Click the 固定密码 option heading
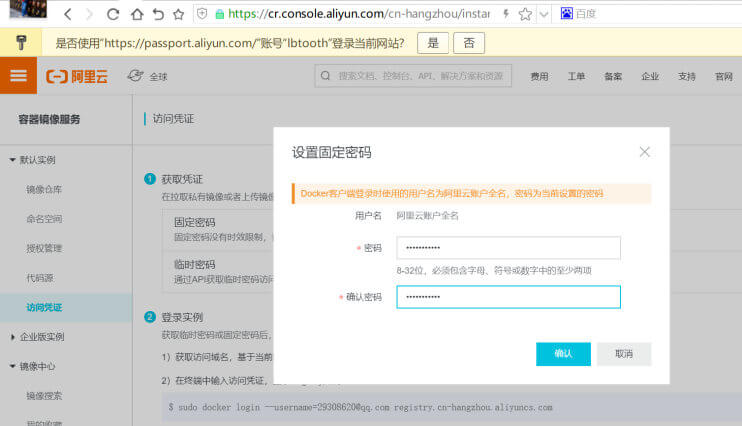742x426 pixels. click(x=194, y=222)
